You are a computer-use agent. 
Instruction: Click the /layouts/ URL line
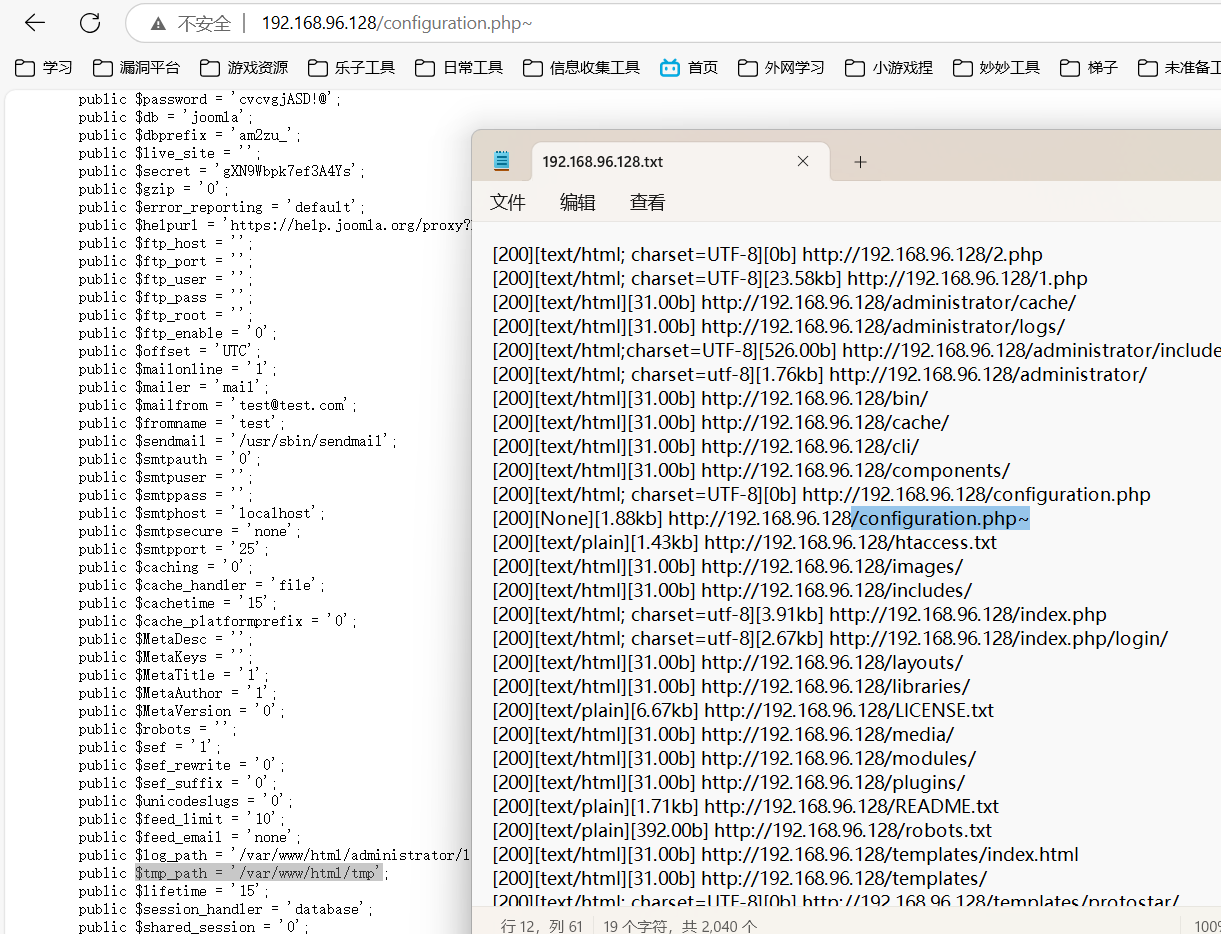728,662
